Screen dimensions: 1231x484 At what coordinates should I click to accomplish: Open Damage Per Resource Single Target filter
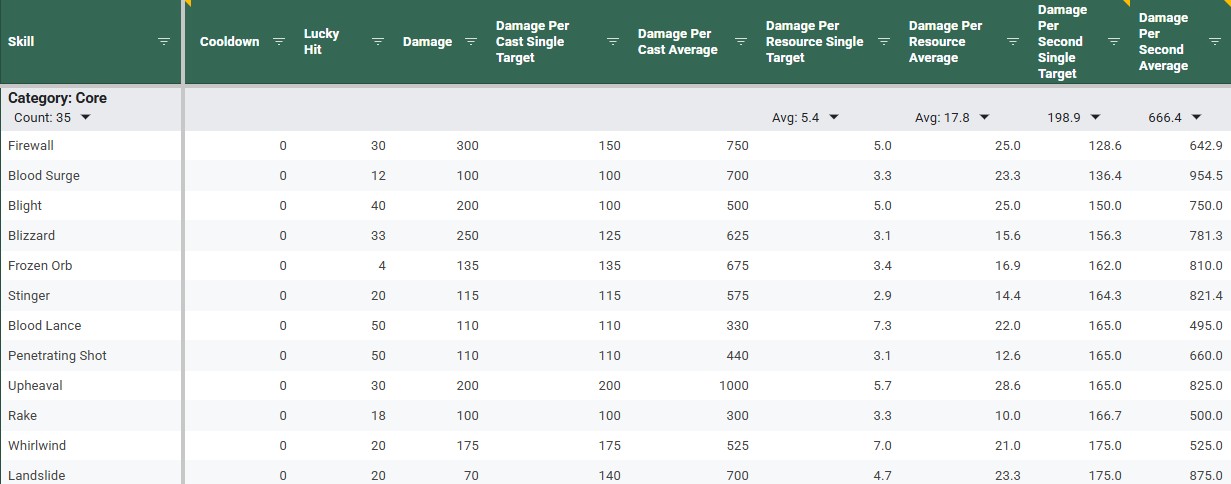click(x=884, y=42)
